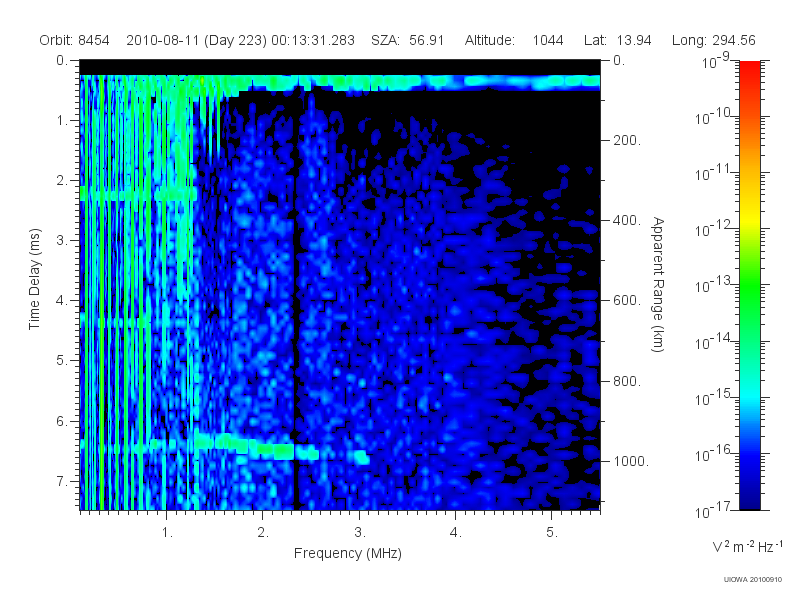Click the yellow region of the color bar
The image size is (800, 600).
point(749,217)
